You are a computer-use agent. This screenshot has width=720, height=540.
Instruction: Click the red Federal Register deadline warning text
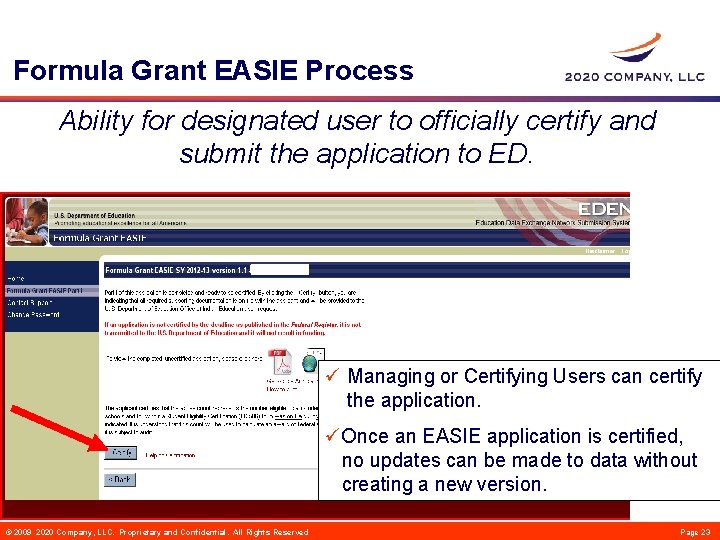233,328
